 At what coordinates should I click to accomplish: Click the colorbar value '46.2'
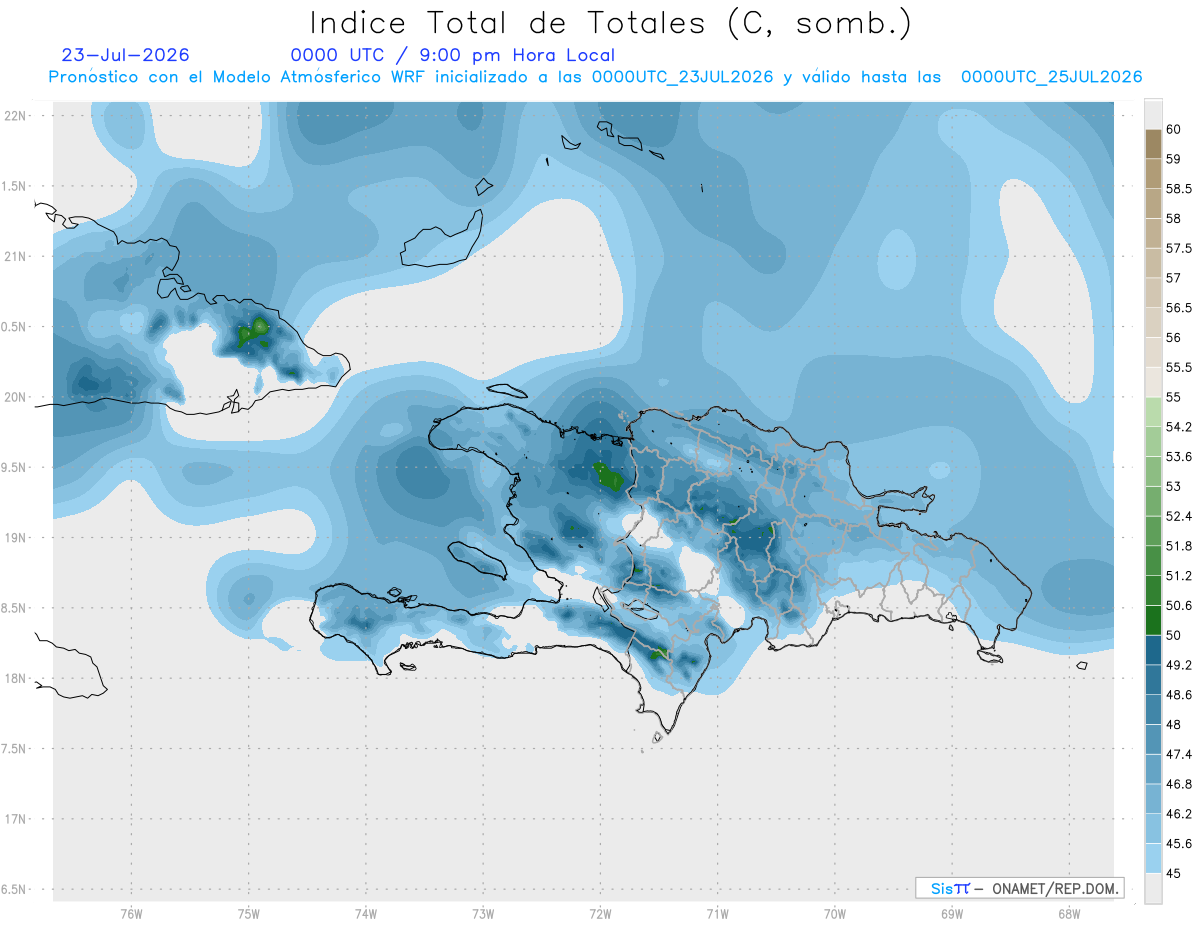point(1178,814)
